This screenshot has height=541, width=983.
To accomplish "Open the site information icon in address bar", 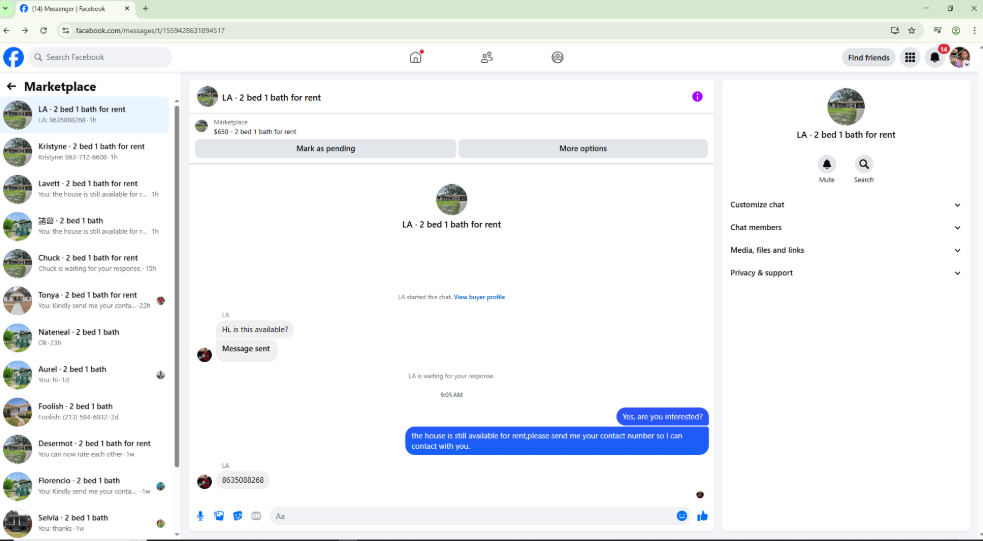I will [x=65, y=30].
